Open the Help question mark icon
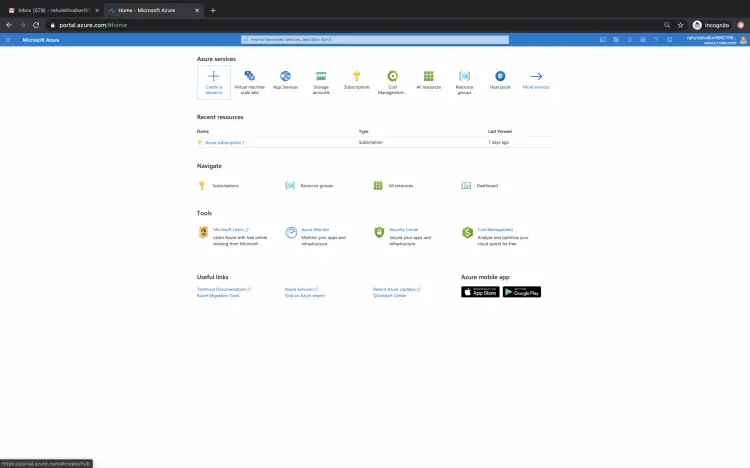Image resolution: width=750 pixels, height=468 pixels. [x=656, y=40]
